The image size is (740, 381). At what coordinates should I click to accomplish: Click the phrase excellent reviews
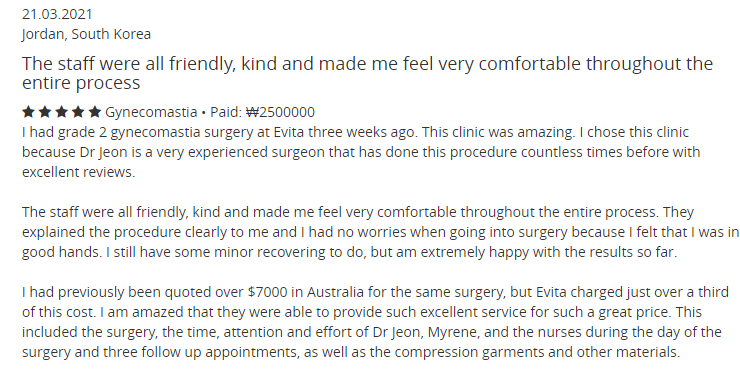coord(78,172)
